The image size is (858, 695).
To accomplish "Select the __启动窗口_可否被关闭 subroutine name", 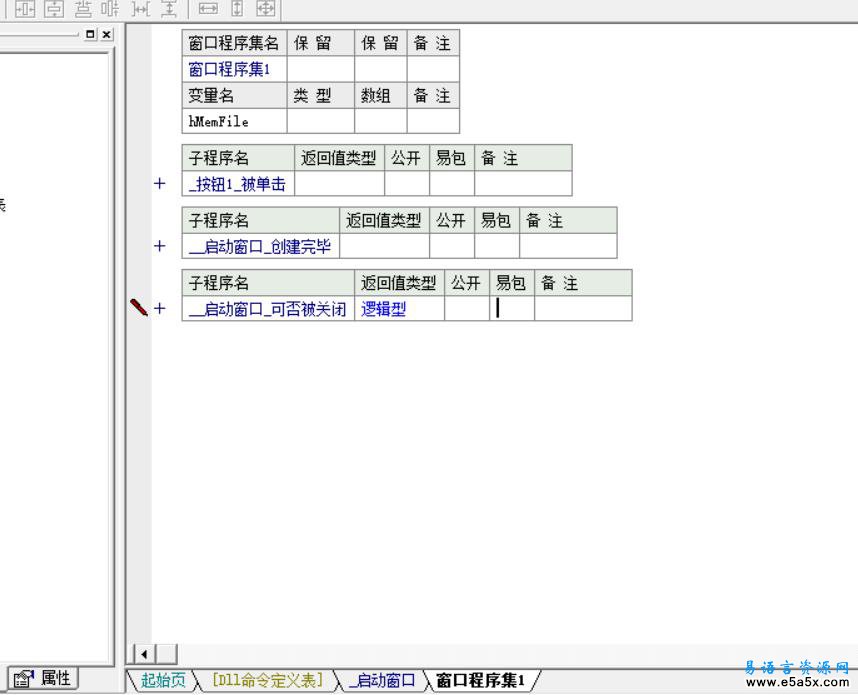I will tap(268, 309).
